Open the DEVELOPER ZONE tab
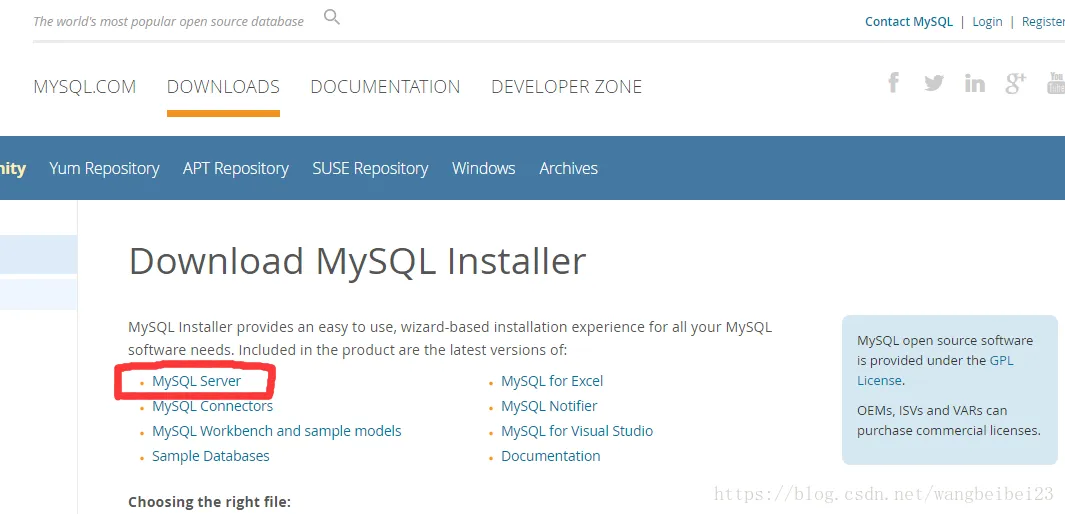Image resolution: width=1065 pixels, height=514 pixels. (566, 87)
